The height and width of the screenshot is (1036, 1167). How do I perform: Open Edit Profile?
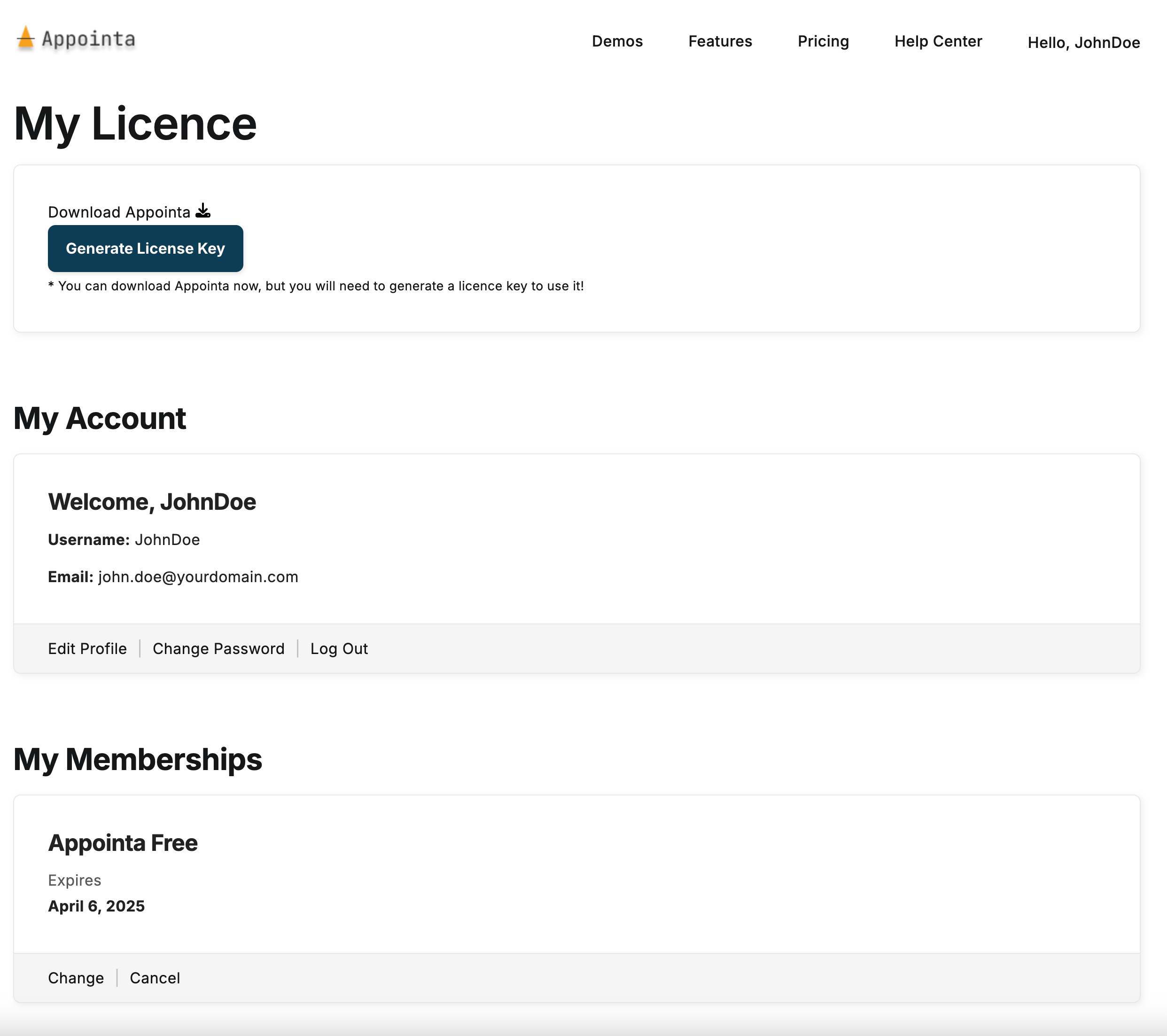(87, 649)
